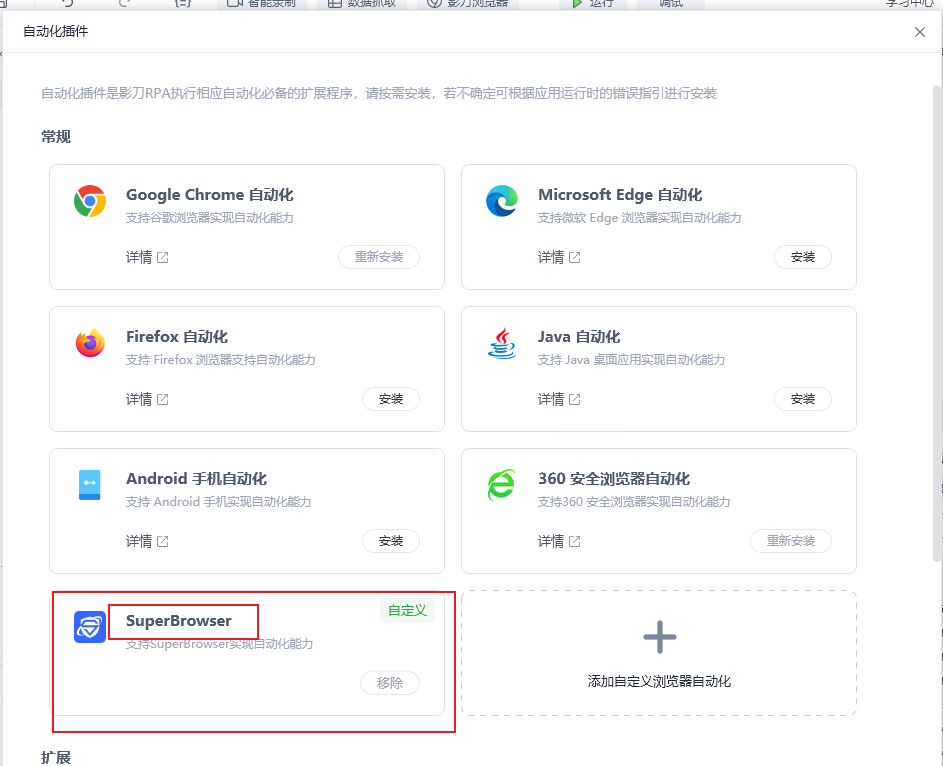Open 详情 link for Microsoft Edge 自动化
This screenshot has width=943, height=766.
pos(559,257)
